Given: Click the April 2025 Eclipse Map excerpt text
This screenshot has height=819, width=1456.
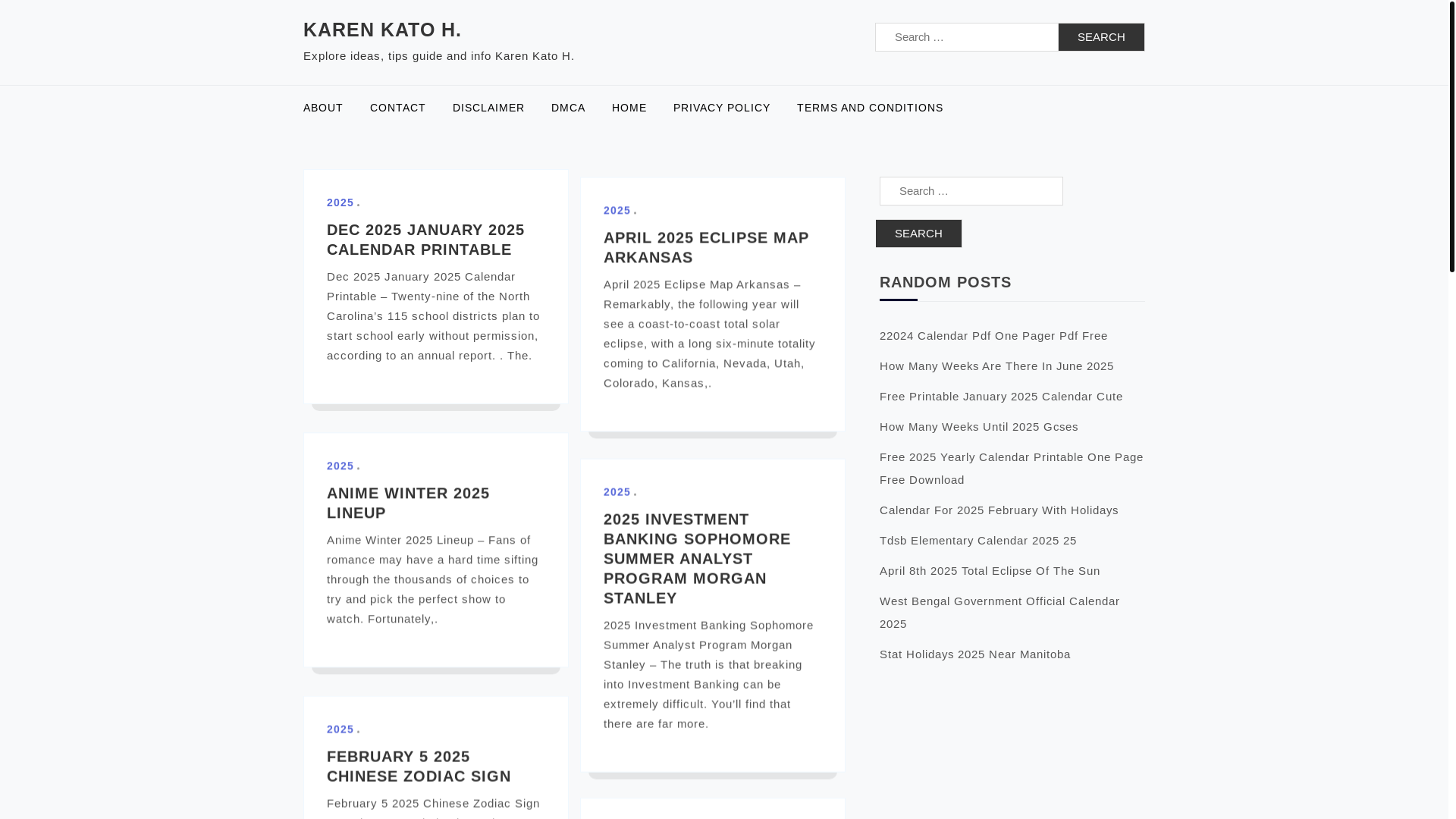Looking at the screenshot, I should 710,334.
